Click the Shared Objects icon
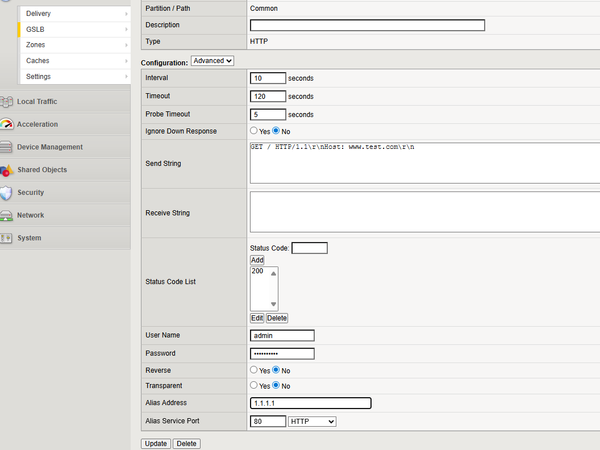Image resolution: width=600 pixels, height=450 pixels. tap(7, 170)
